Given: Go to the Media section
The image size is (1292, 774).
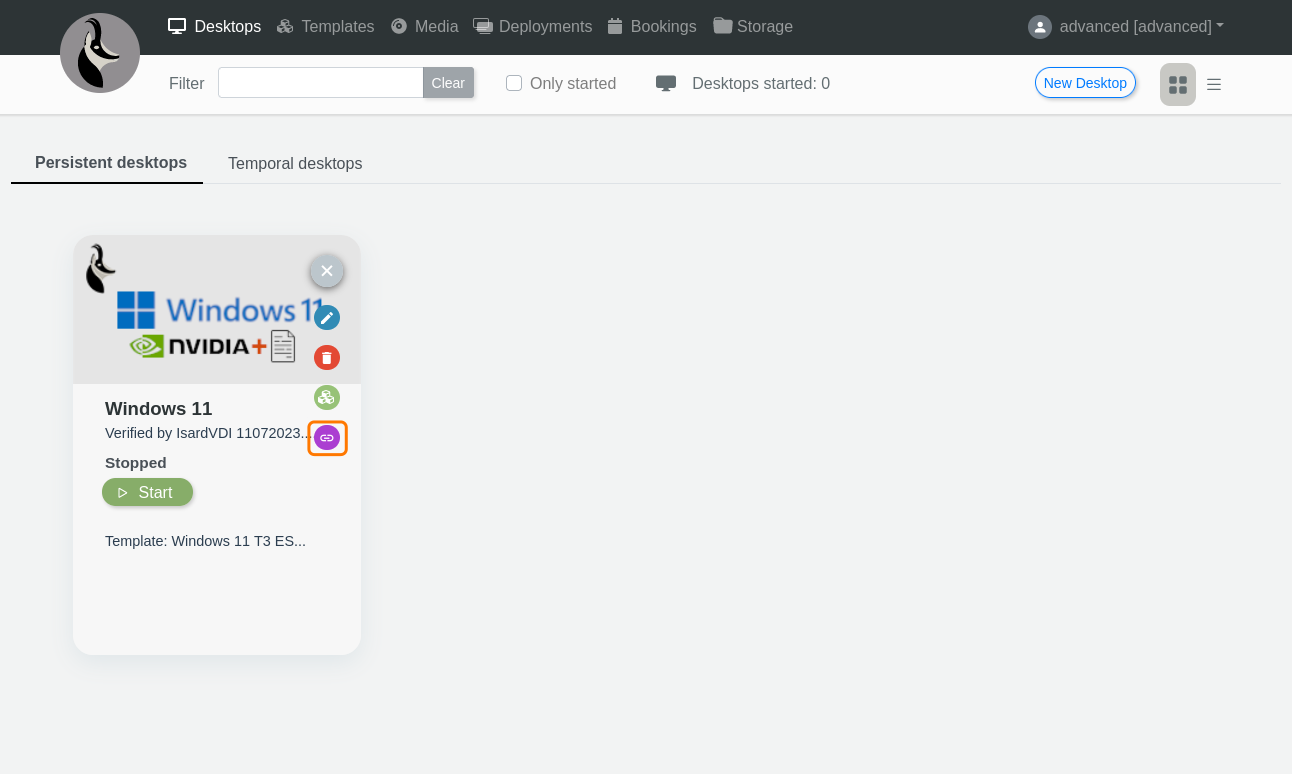Looking at the screenshot, I should (x=425, y=27).
